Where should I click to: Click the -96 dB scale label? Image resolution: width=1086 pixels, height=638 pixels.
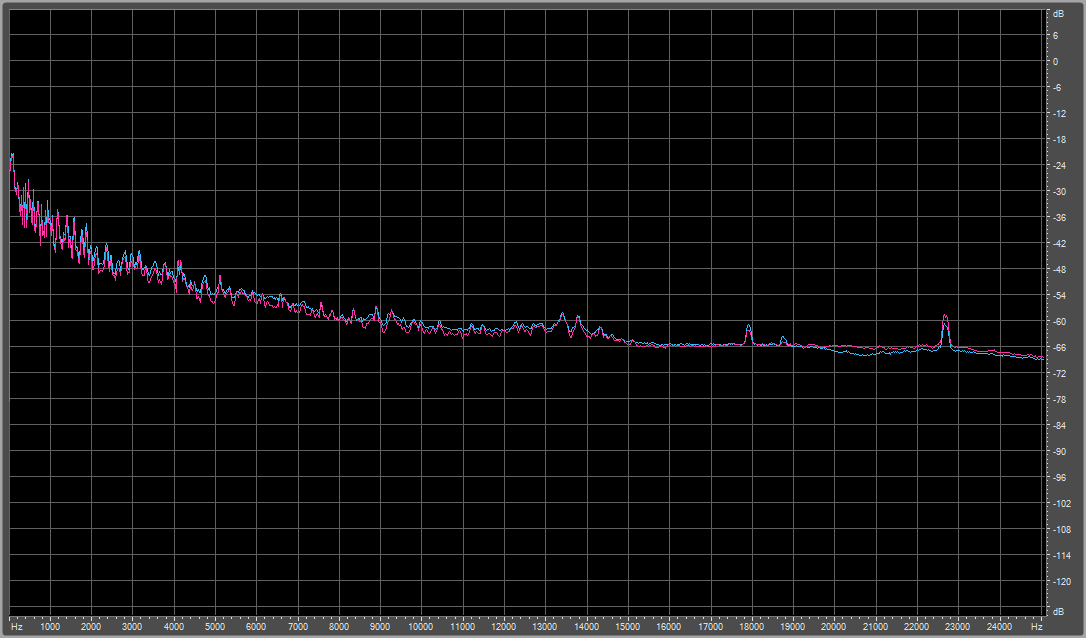click(1059, 477)
